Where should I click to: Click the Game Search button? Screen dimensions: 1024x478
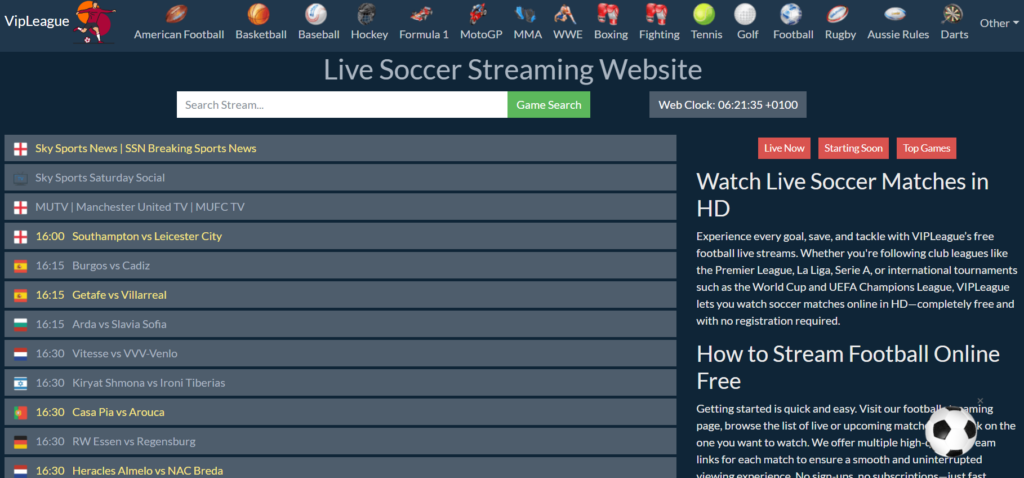[x=549, y=104]
